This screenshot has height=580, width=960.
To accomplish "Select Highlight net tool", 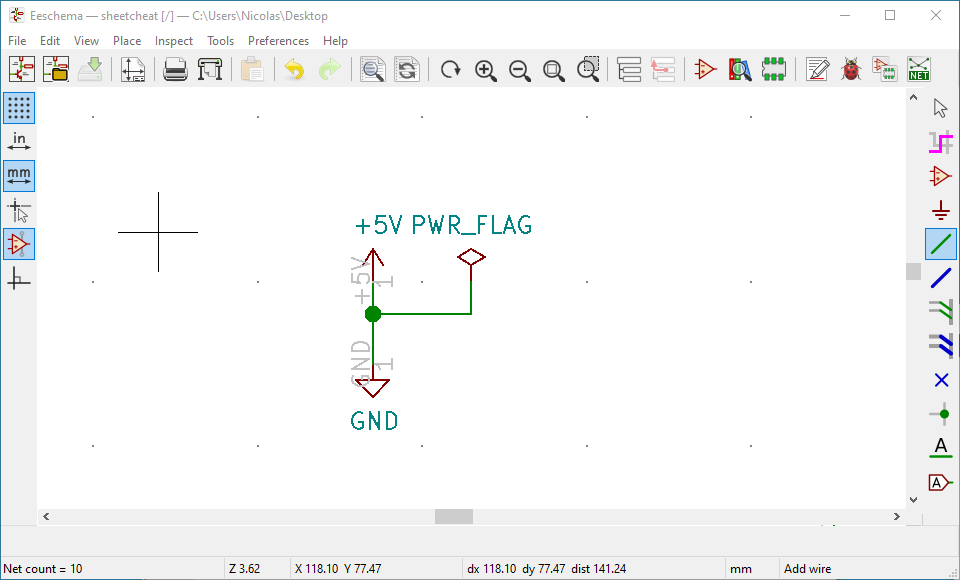I will point(941,143).
